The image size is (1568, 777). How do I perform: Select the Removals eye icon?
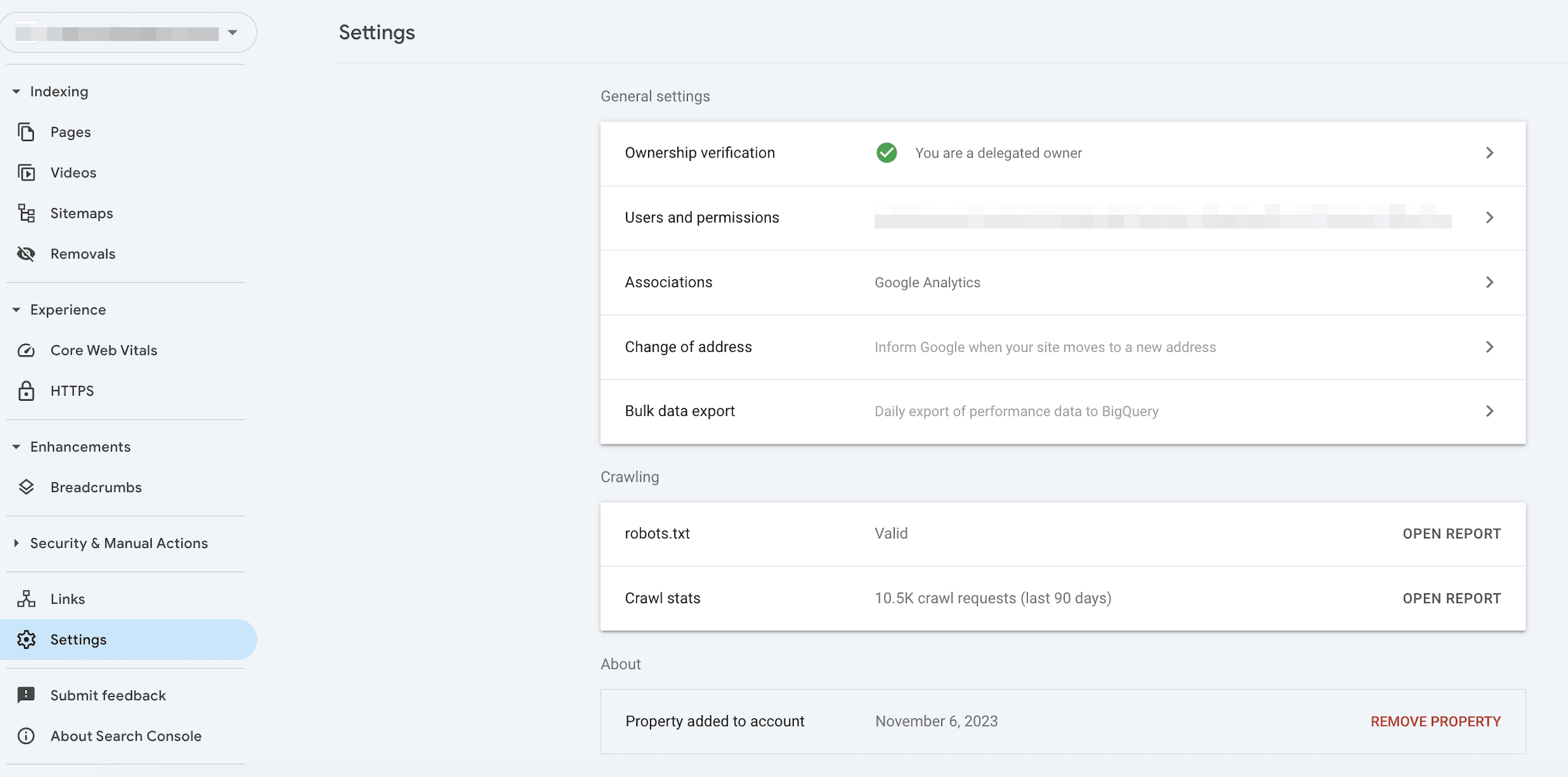[x=26, y=254]
